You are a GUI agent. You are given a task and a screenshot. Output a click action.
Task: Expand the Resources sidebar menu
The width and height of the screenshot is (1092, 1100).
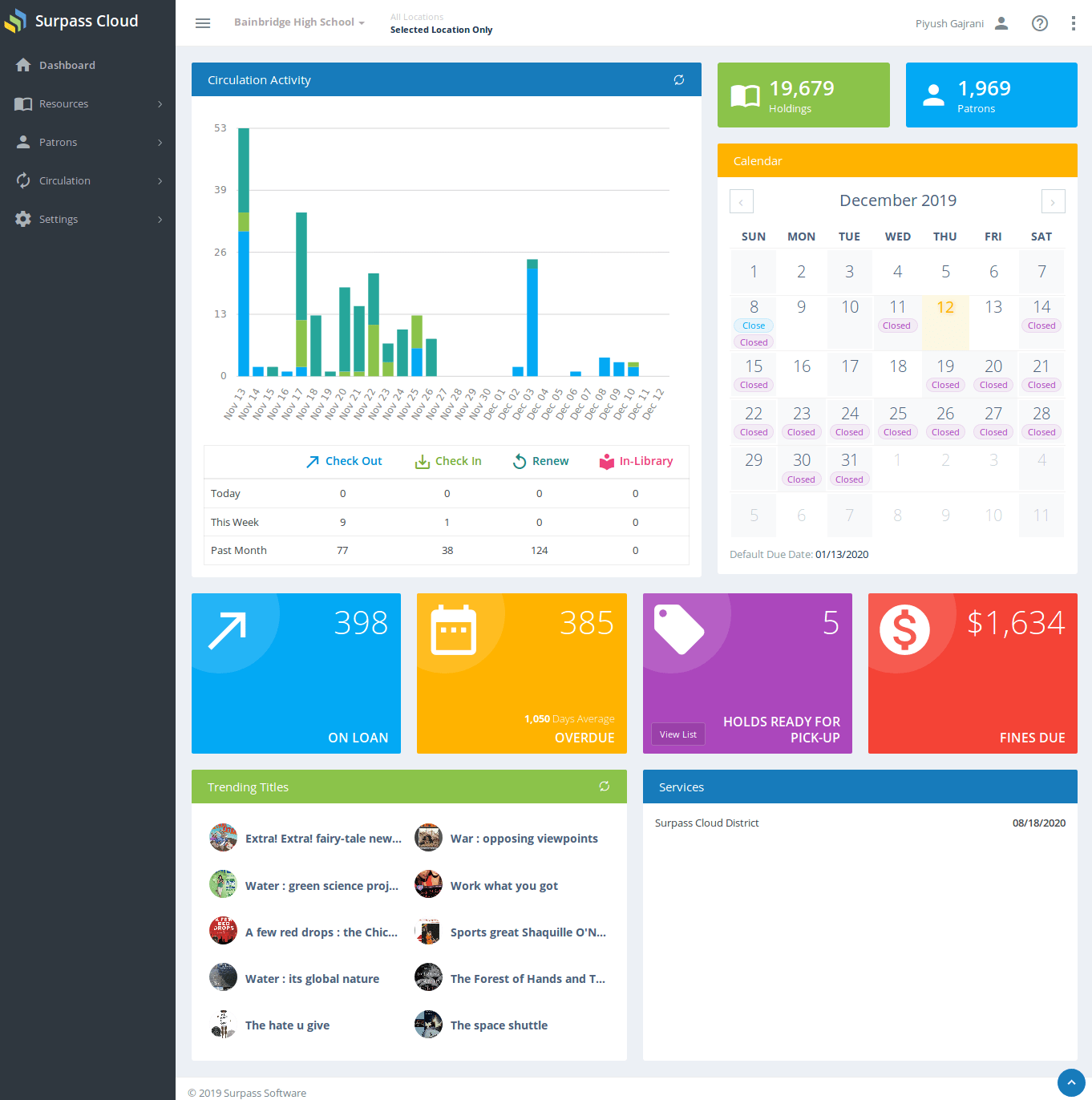87,103
